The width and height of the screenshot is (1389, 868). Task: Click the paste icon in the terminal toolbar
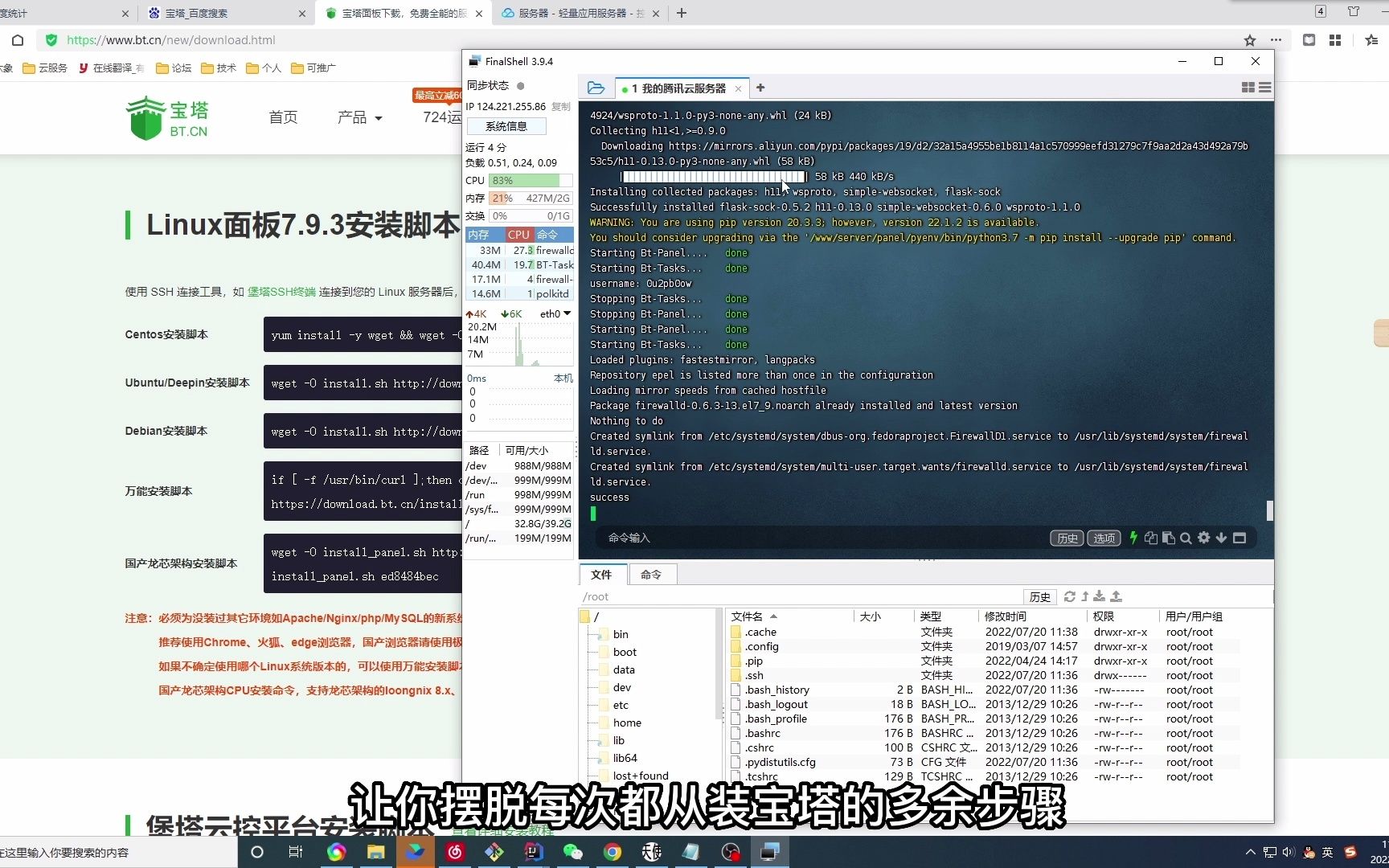pos(1168,538)
